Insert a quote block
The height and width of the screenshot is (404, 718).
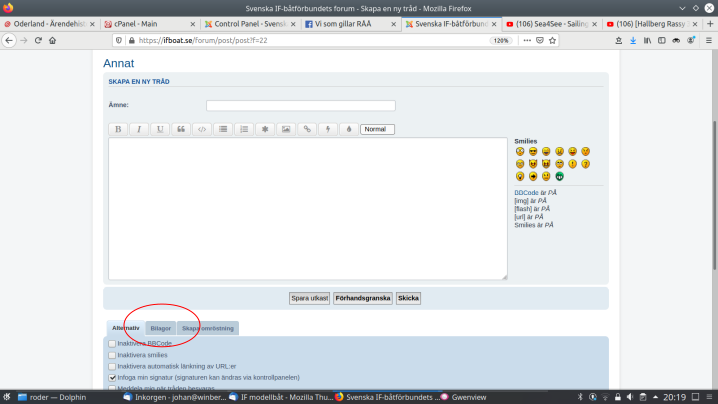pyautogui.click(x=181, y=129)
